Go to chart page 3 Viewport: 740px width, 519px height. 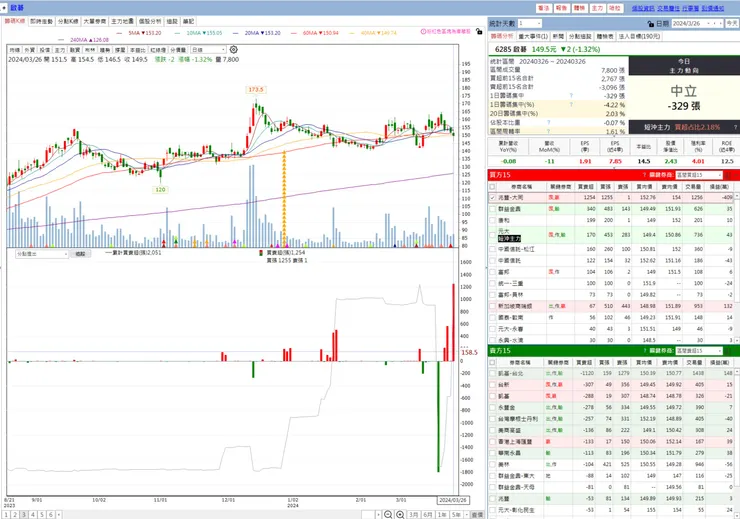[24, 515]
